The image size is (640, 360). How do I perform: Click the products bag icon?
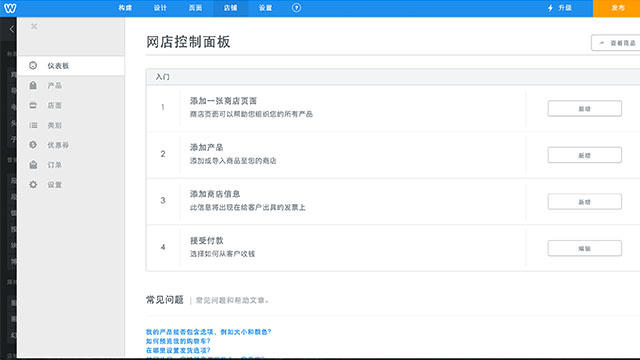pos(33,85)
